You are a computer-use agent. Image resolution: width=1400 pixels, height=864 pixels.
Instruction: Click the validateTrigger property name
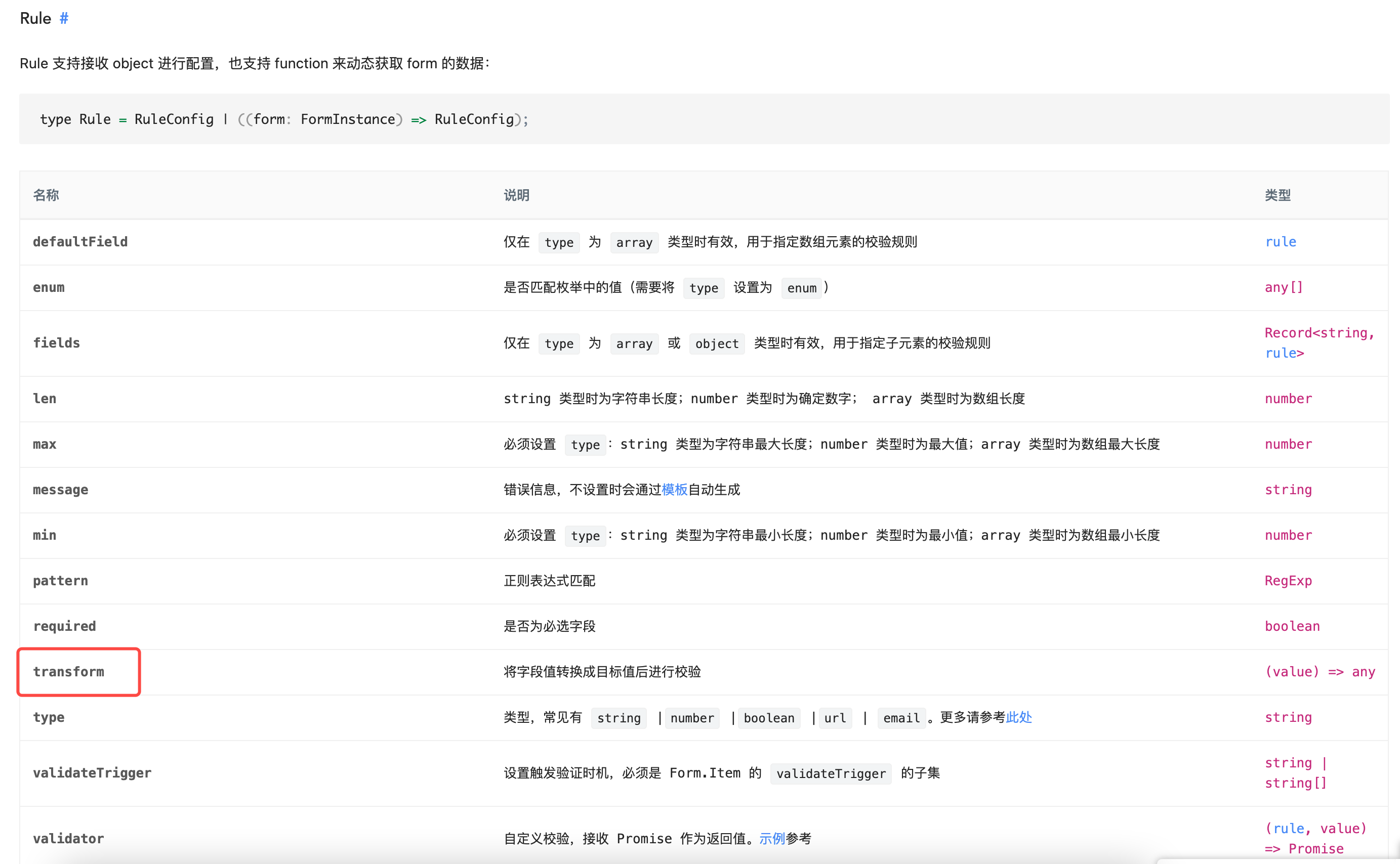point(92,772)
